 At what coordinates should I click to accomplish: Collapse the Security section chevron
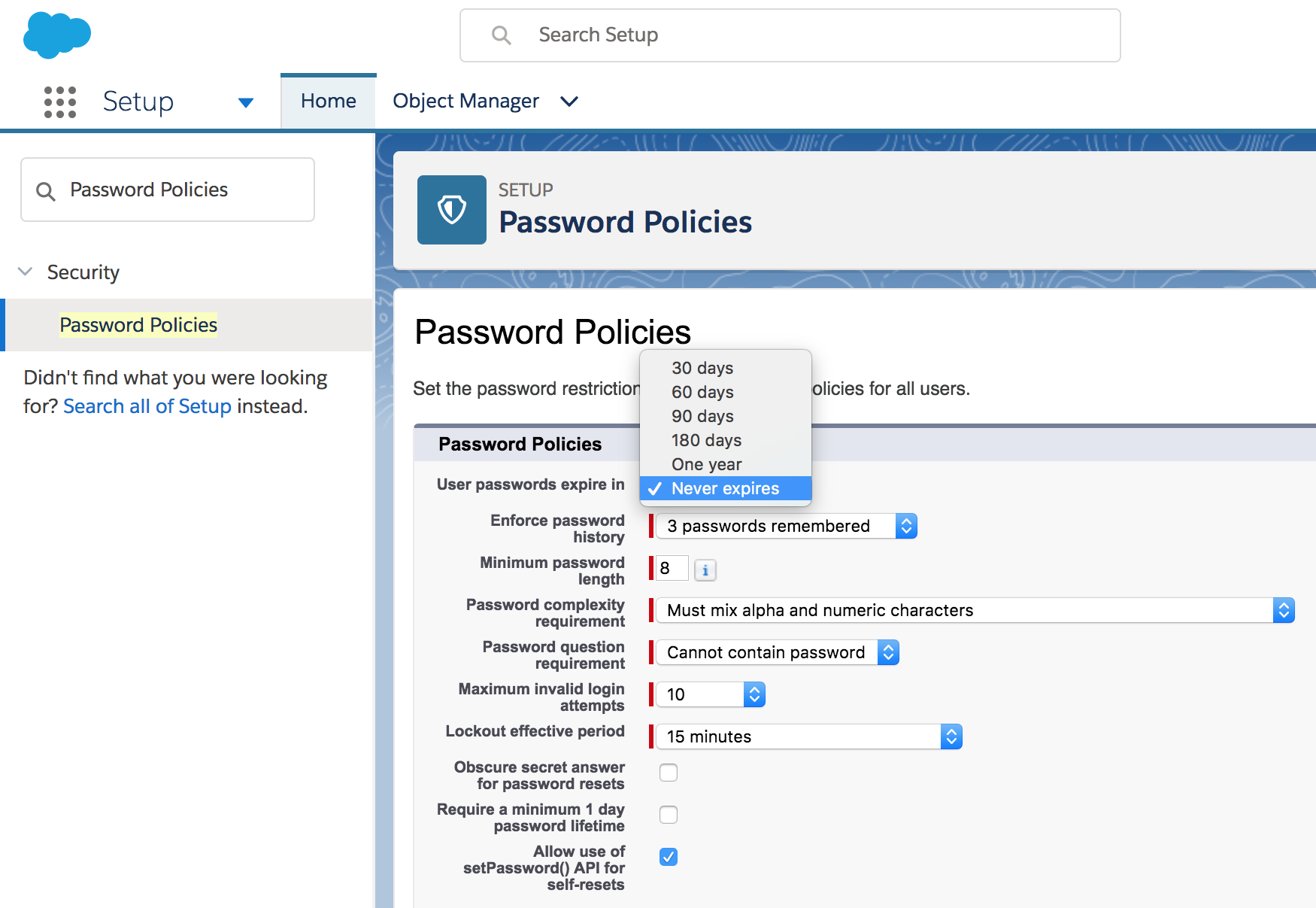26,272
